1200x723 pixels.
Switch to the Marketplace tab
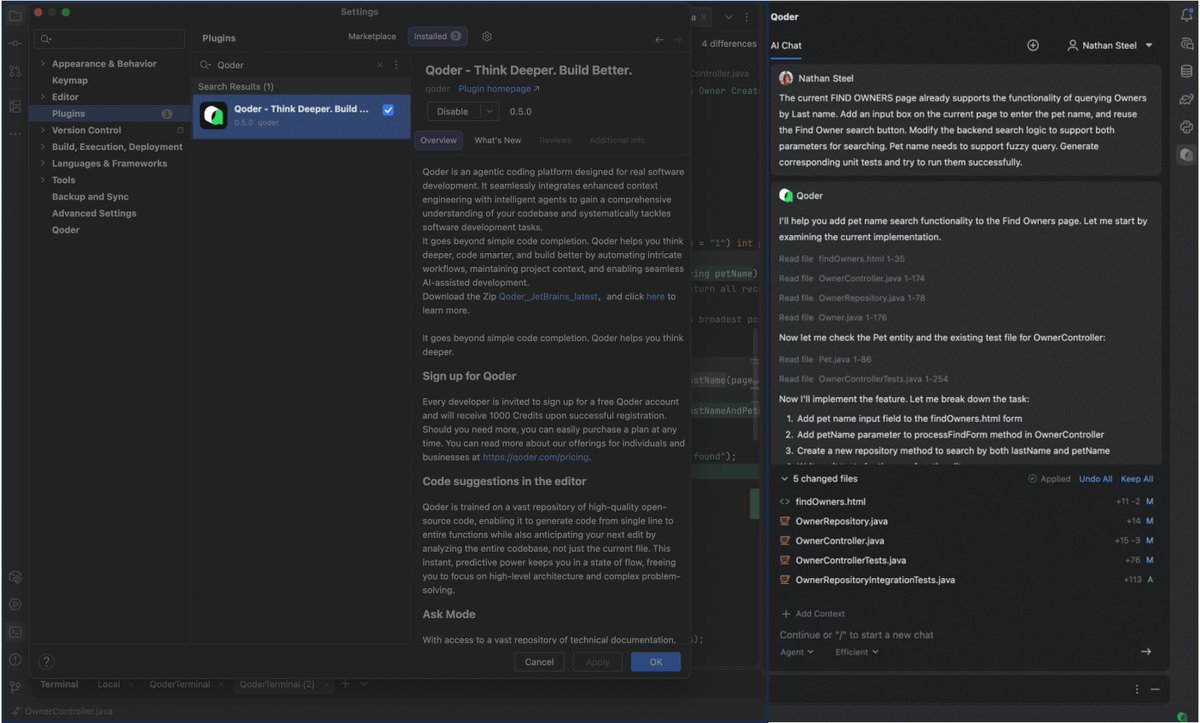click(x=372, y=36)
